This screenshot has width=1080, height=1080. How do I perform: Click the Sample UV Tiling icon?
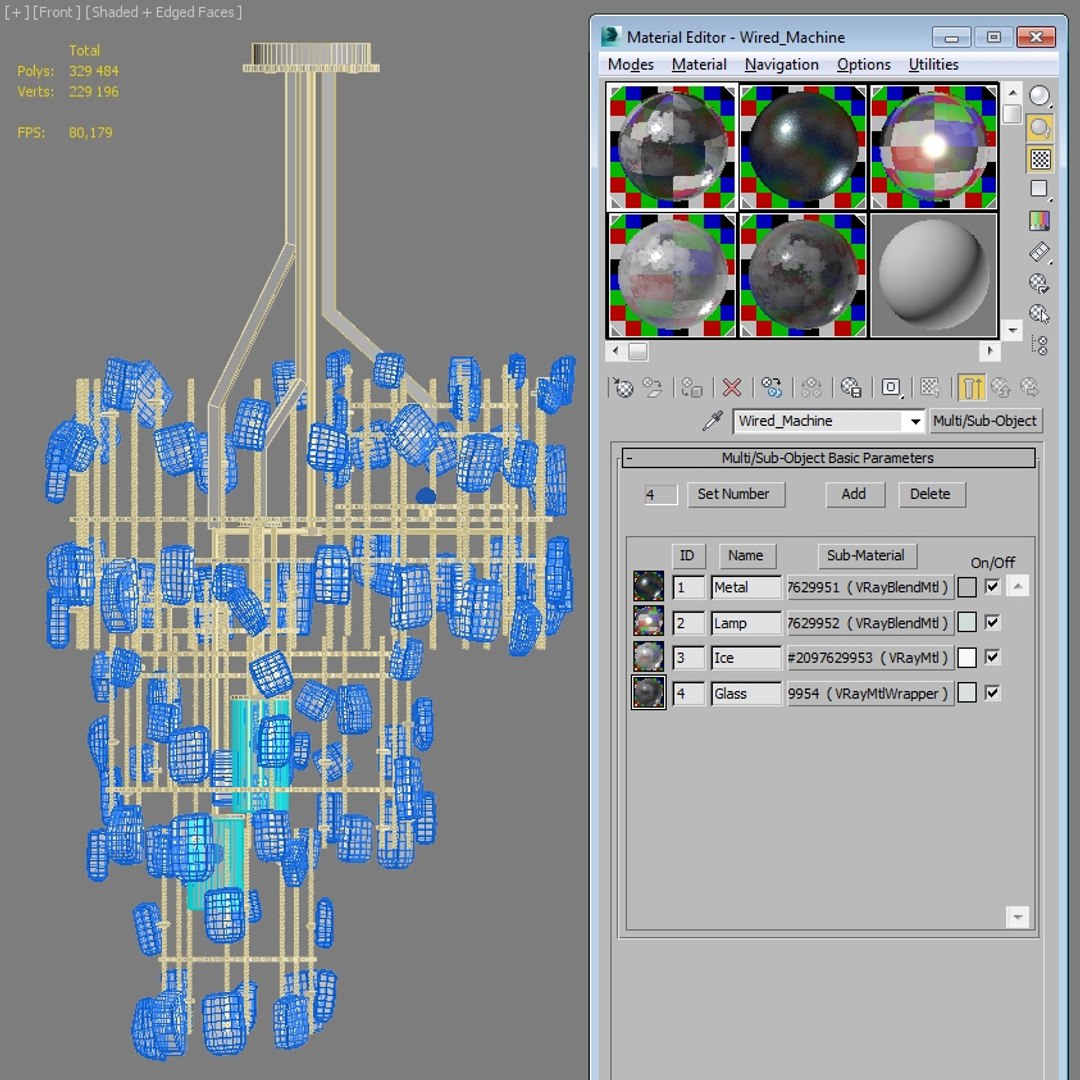pyautogui.click(x=1039, y=189)
